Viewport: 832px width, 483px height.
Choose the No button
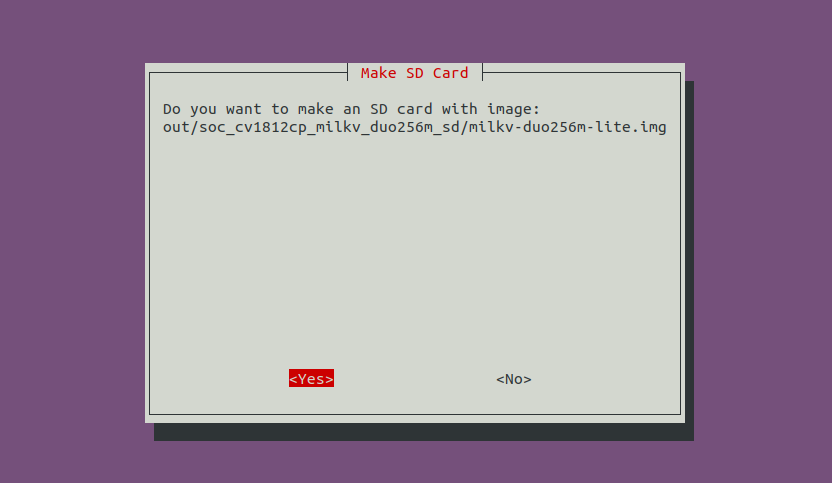[514, 379]
